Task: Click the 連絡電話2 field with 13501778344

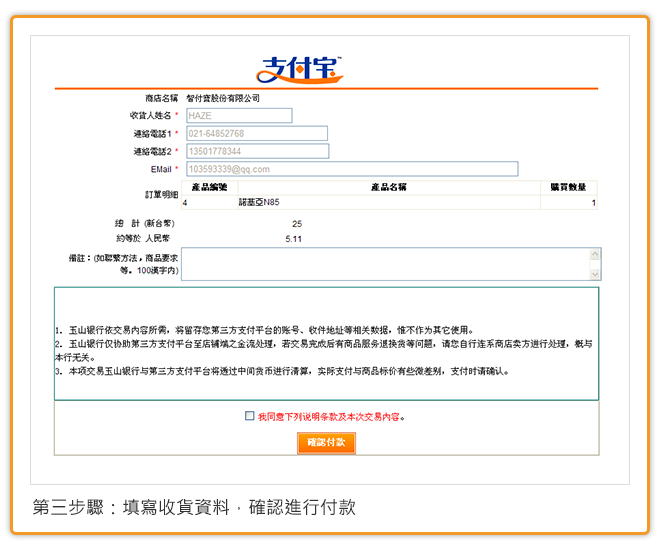Action: point(258,151)
